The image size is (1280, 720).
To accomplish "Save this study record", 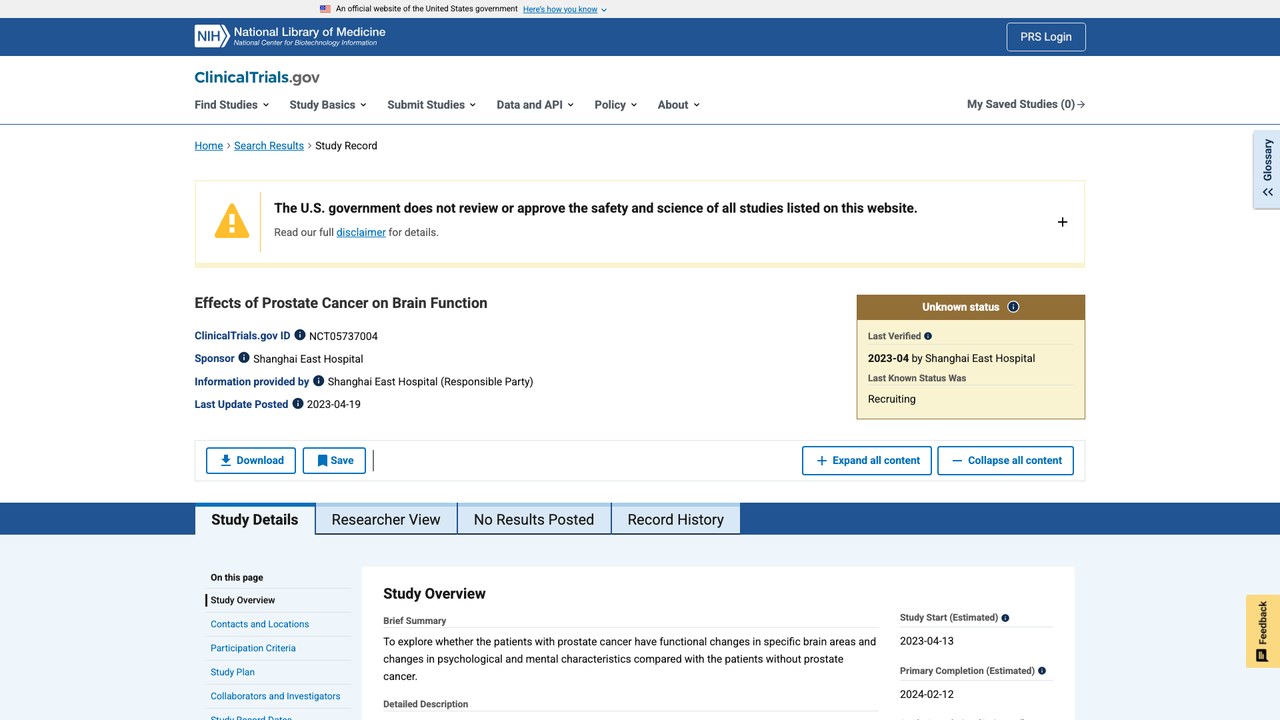I will (334, 460).
